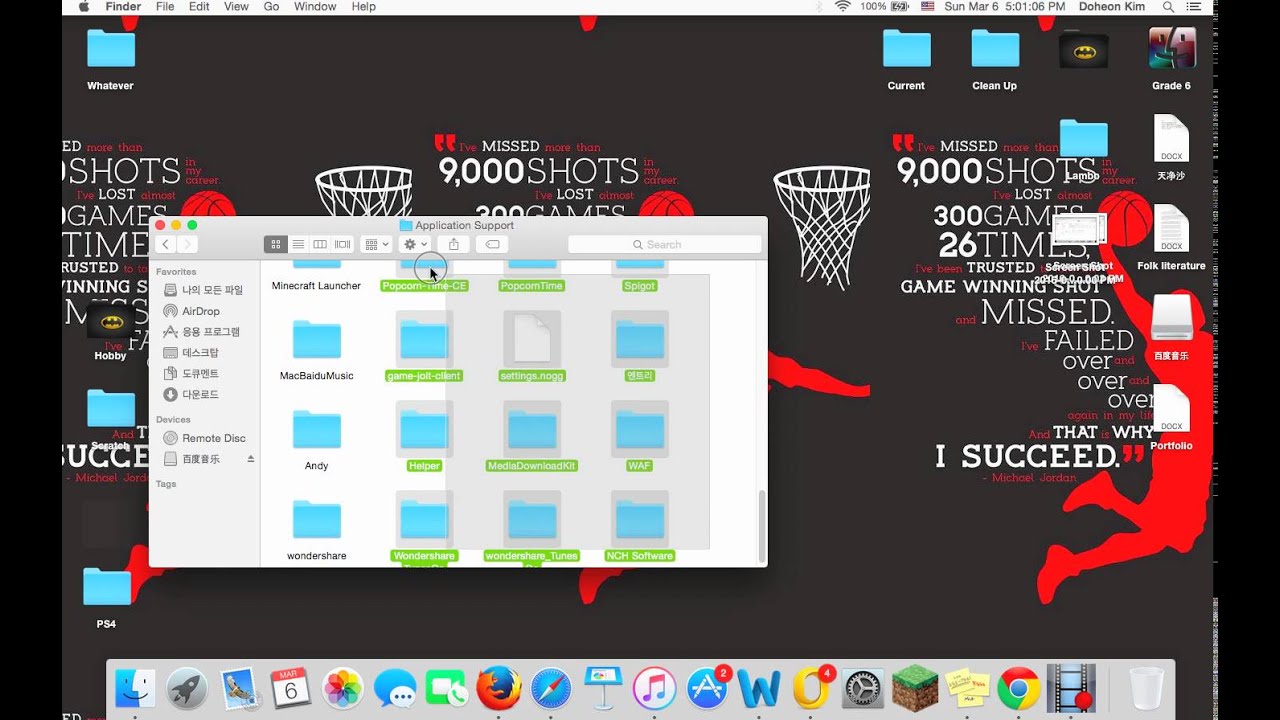Open the item arrangement dropdown
Screen dimensions: 1280x720
[376, 244]
